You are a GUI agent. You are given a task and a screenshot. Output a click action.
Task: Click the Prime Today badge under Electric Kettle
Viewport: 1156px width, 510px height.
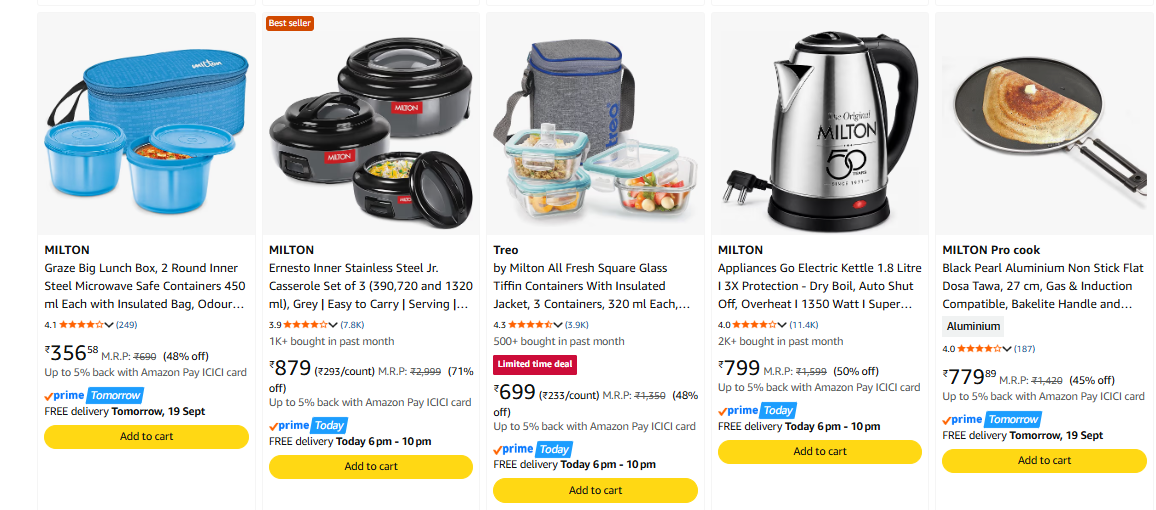(x=757, y=411)
